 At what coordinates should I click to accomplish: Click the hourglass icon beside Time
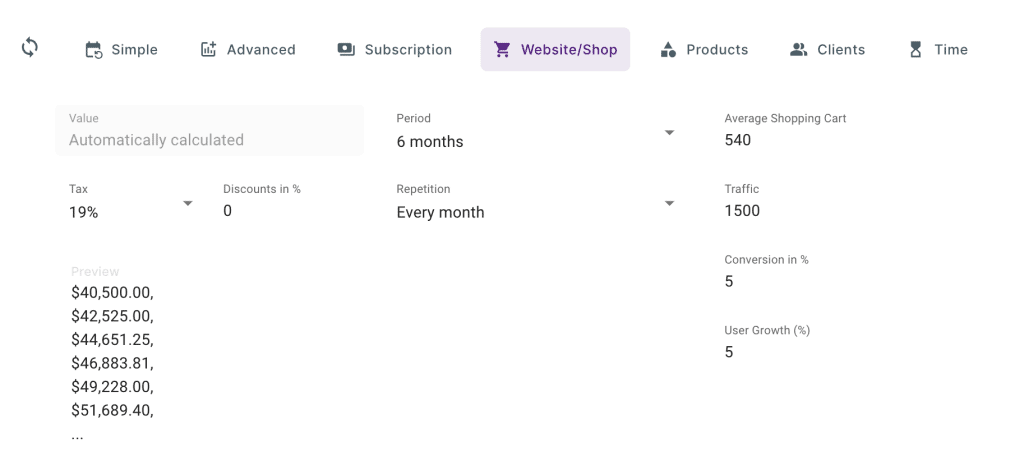(x=915, y=50)
